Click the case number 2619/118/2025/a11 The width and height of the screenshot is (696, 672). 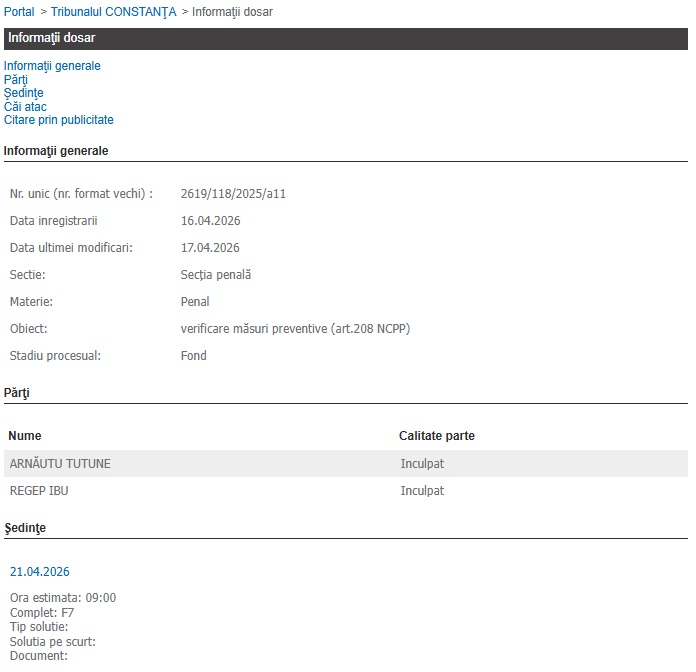pos(233,193)
